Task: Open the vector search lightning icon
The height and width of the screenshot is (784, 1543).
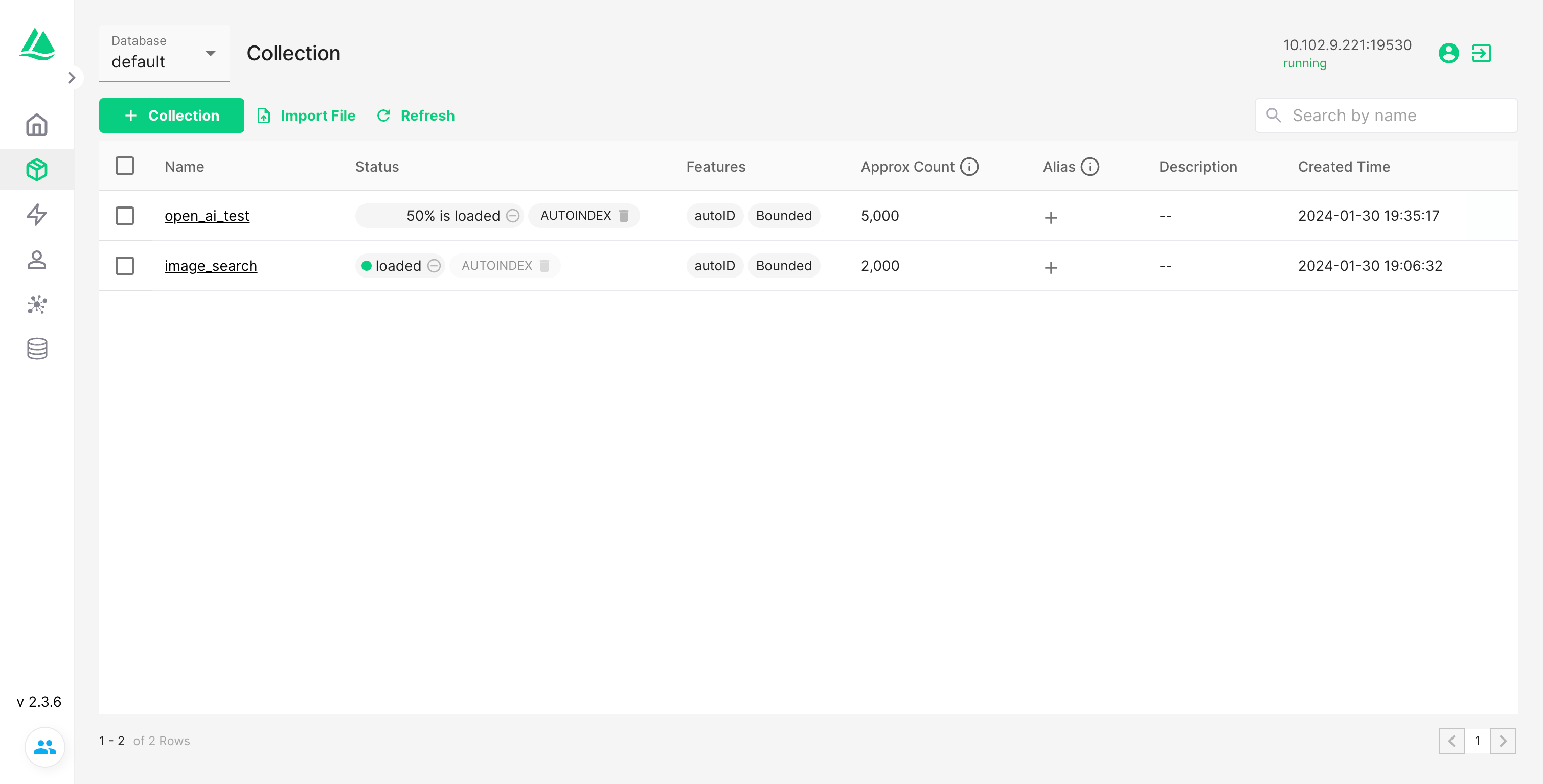Action: (x=36, y=215)
